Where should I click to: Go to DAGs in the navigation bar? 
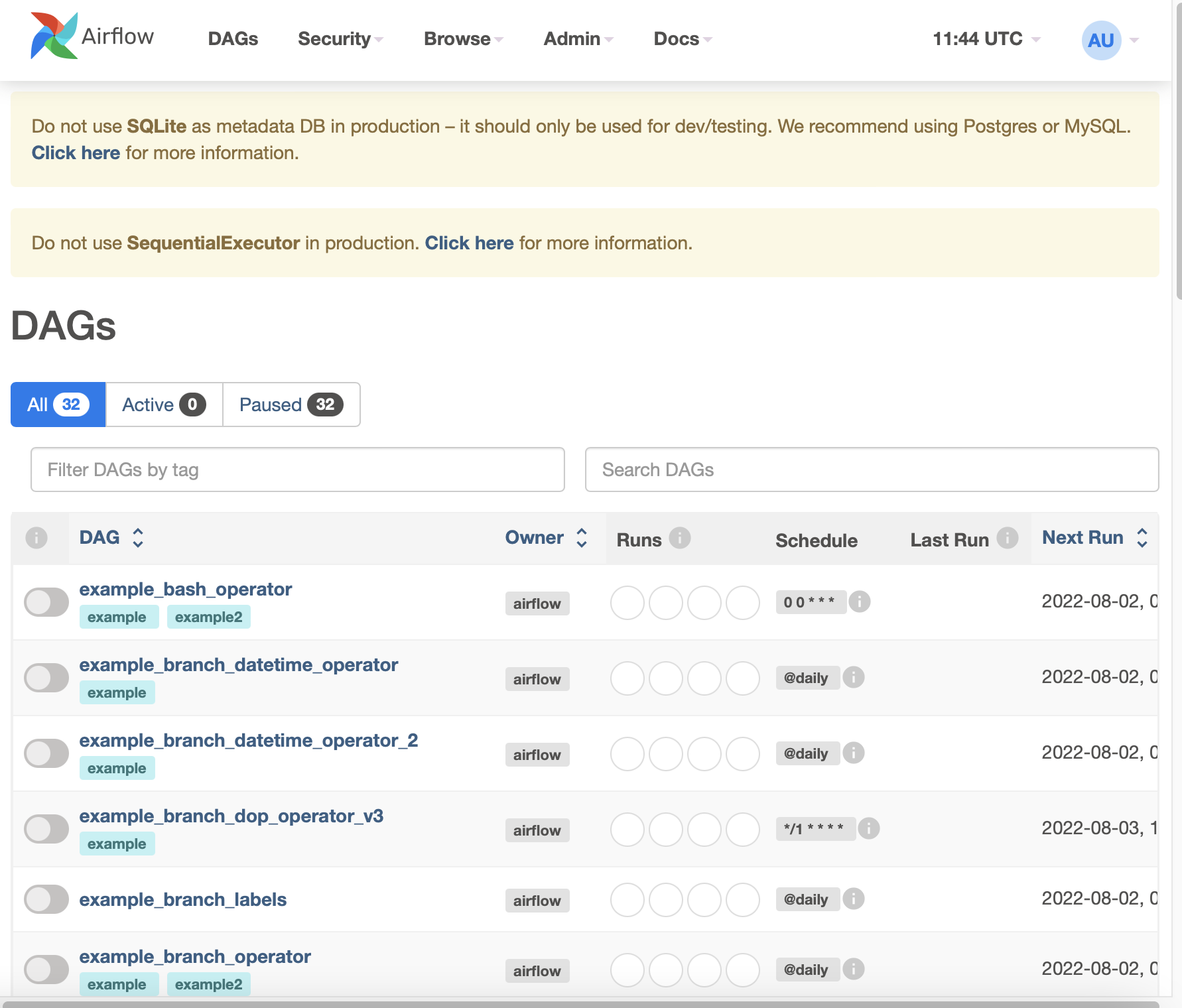click(x=233, y=39)
